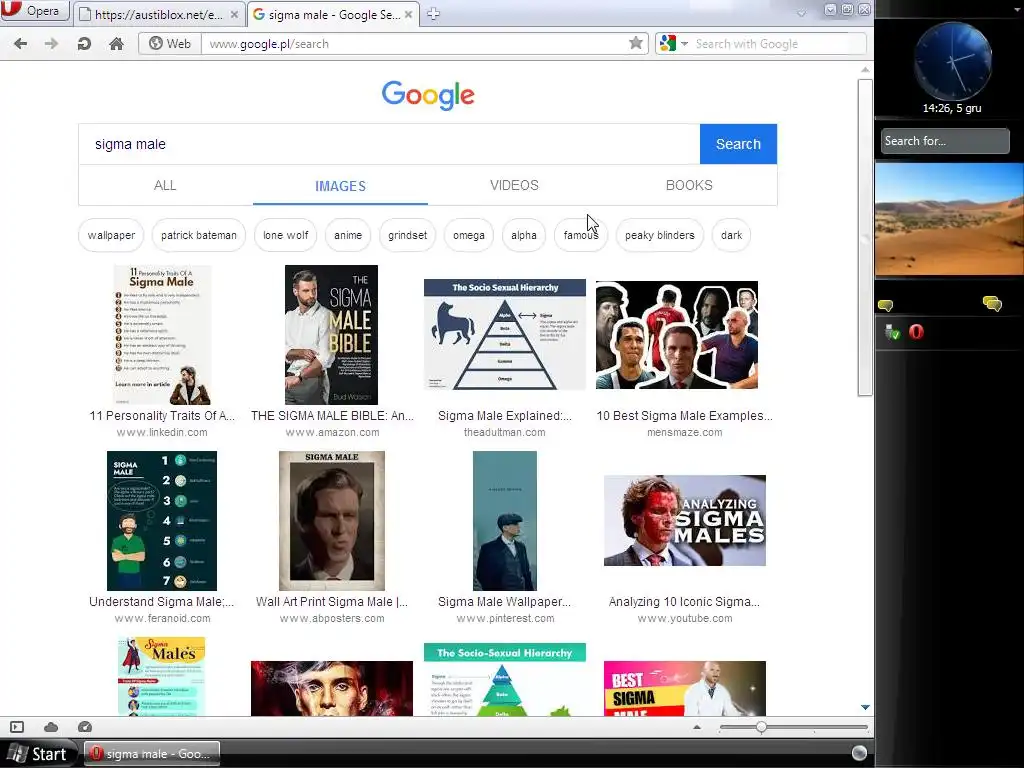Open THE SIGMA MALE BIBLE book thumbnail
The image size is (1024, 768).
(332, 335)
